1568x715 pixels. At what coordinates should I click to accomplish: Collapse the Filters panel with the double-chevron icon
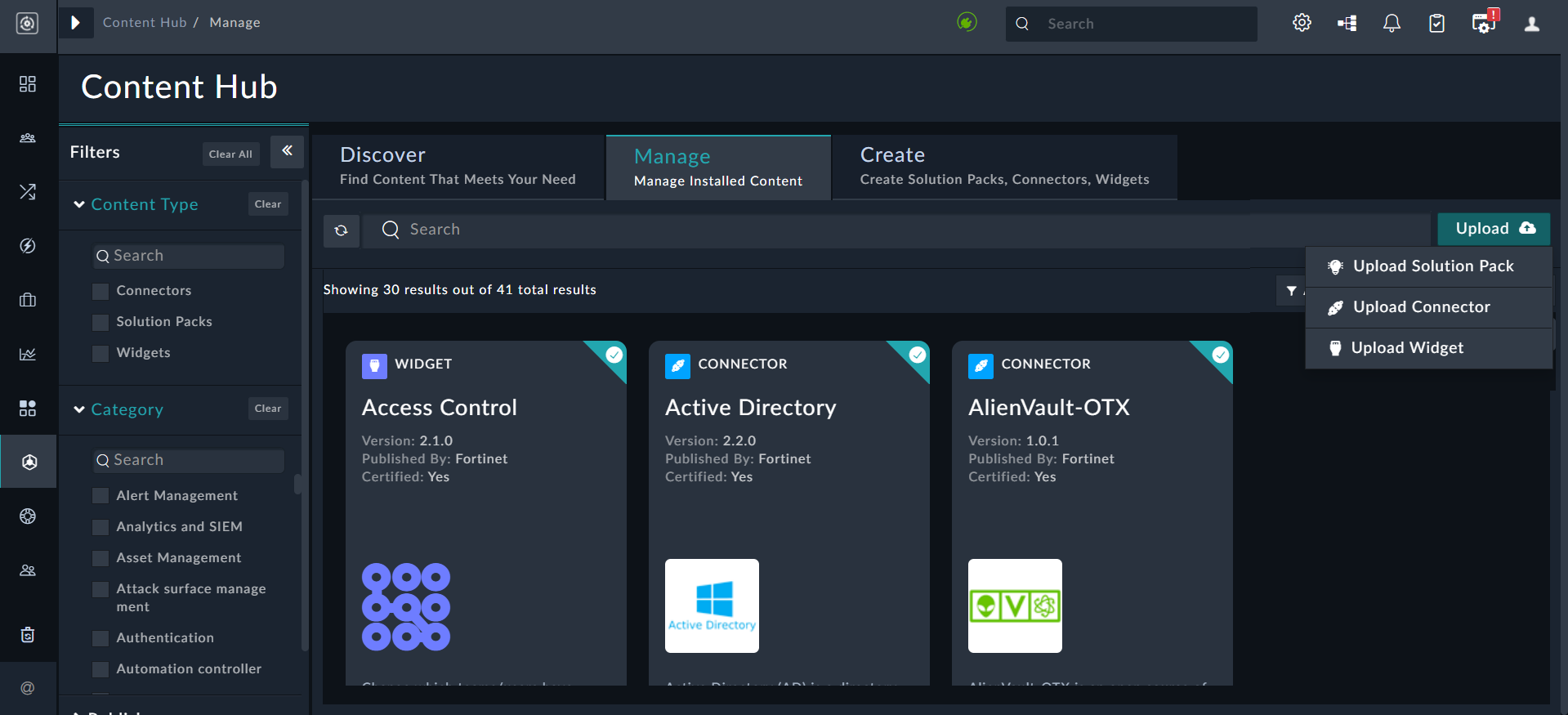pyautogui.click(x=287, y=151)
